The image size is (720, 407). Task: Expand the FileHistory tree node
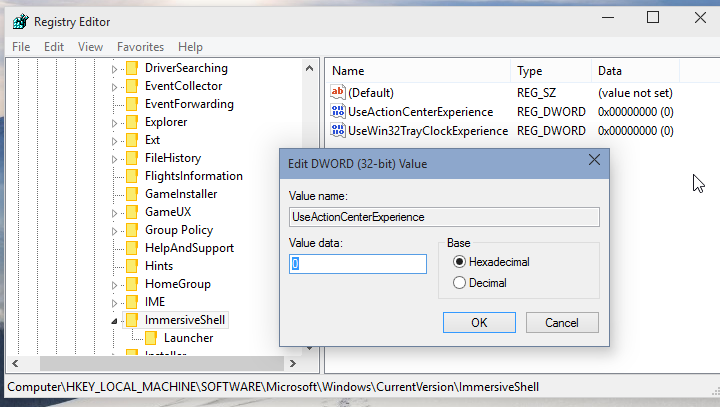point(114,159)
